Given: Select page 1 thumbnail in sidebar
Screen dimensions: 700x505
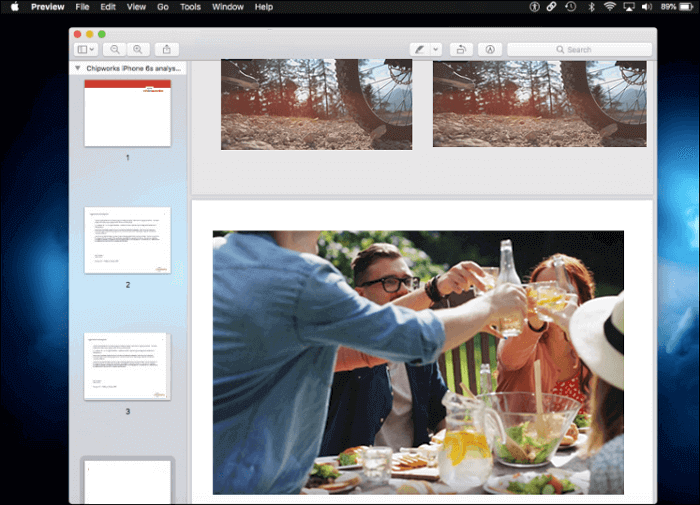Looking at the screenshot, I should pos(127,113).
